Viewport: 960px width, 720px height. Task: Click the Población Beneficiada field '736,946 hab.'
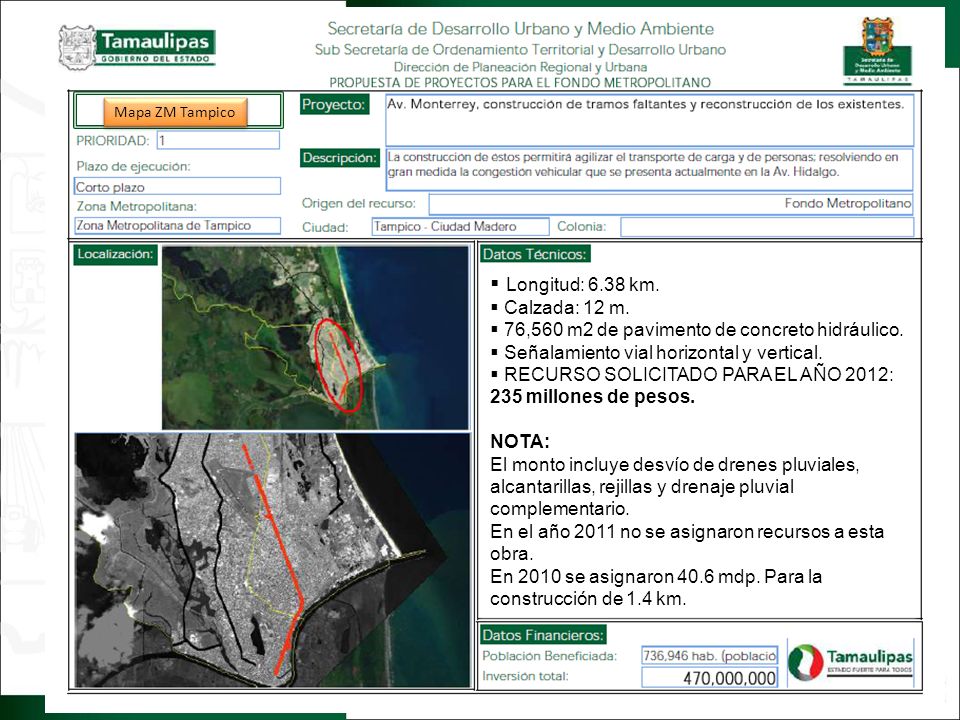[710, 655]
